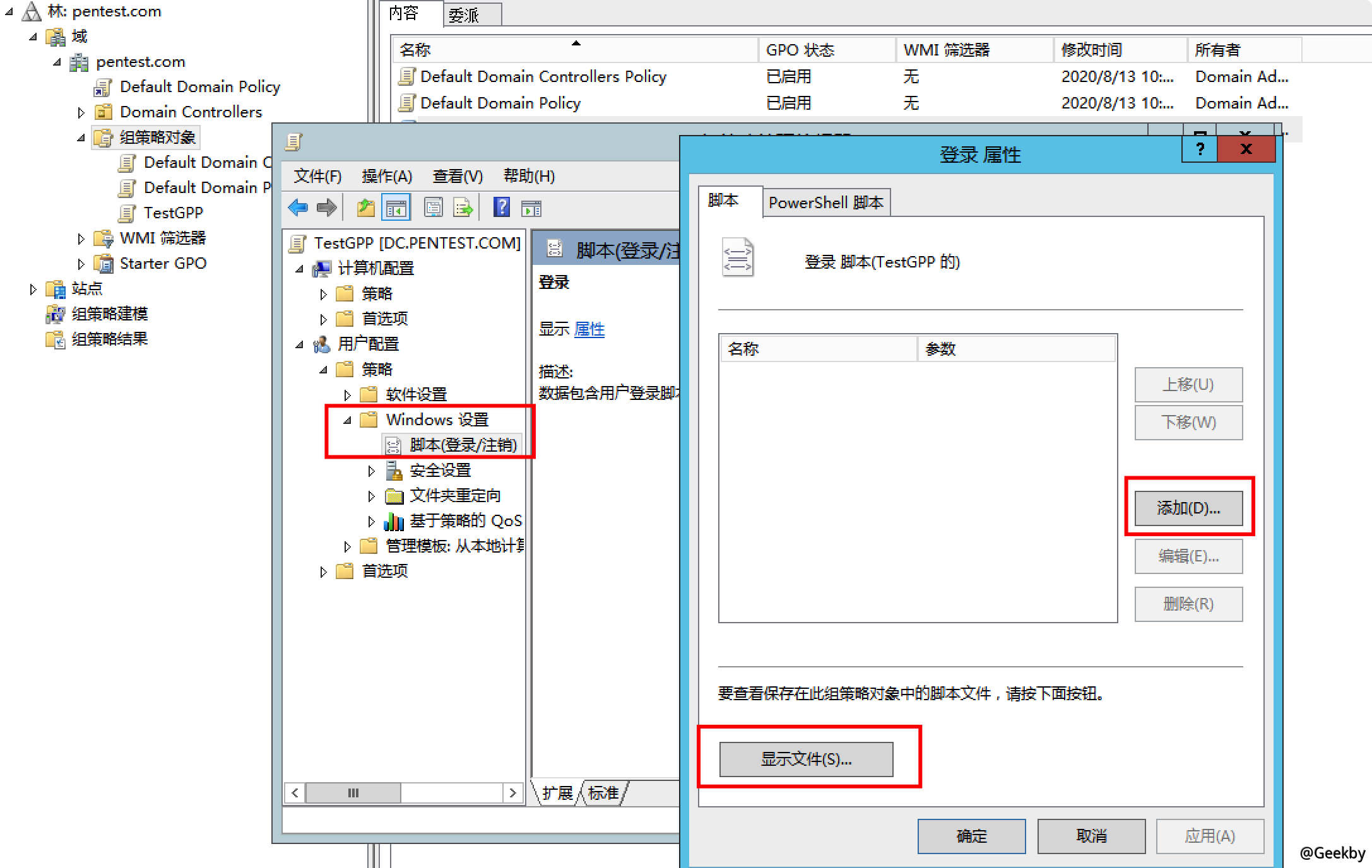Click the 显示文件(S)... button
1372x868 pixels.
coord(806,759)
